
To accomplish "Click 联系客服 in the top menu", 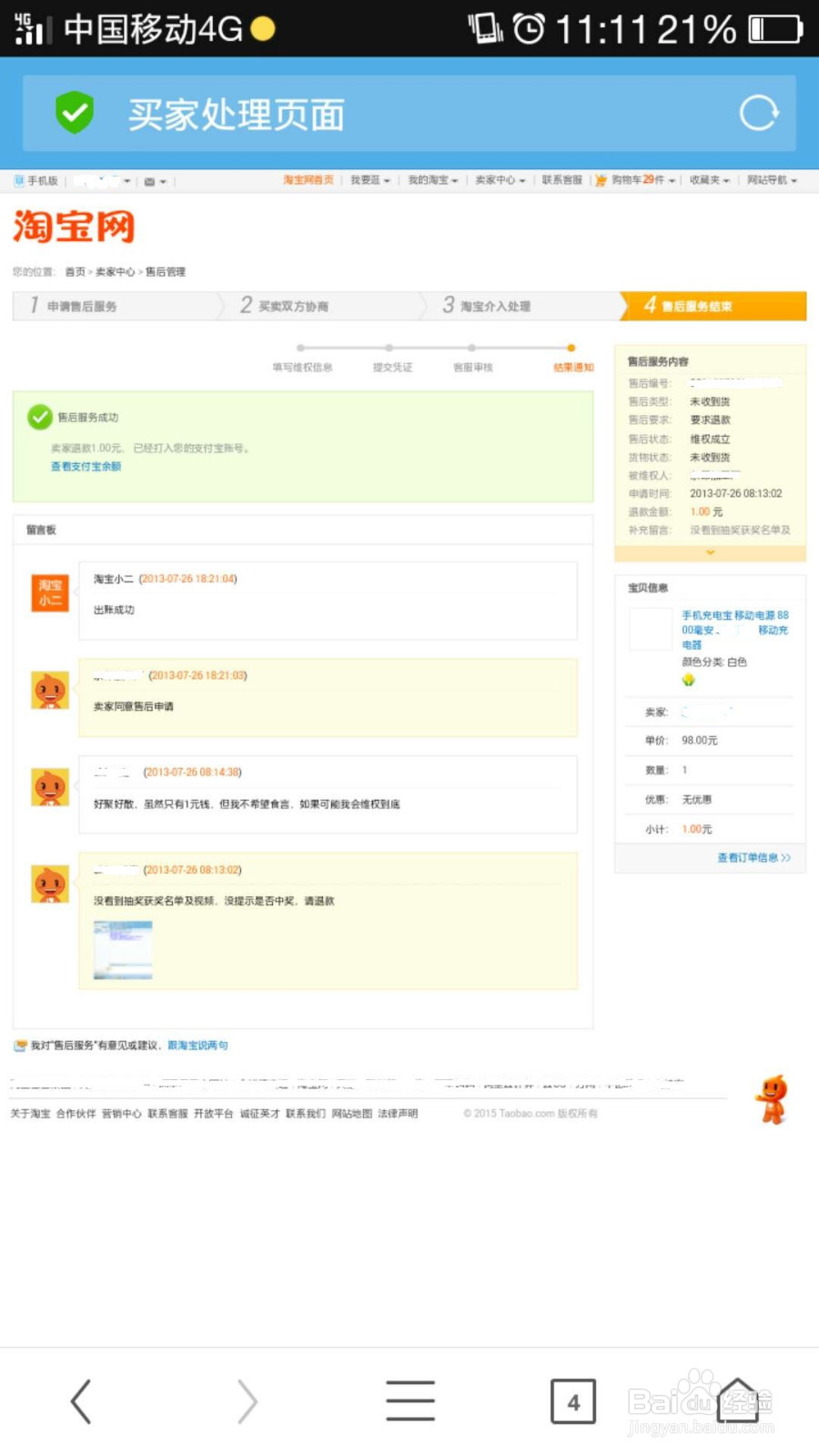I will point(562,180).
